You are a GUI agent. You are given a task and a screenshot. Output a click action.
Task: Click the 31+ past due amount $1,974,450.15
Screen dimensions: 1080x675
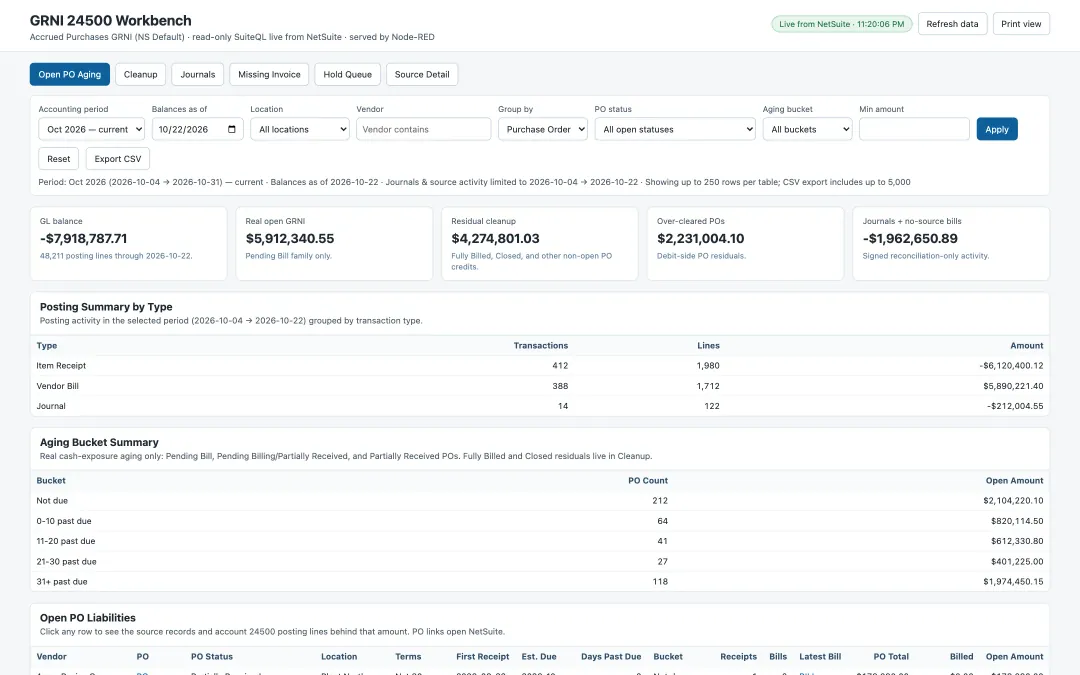[x=1013, y=581]
